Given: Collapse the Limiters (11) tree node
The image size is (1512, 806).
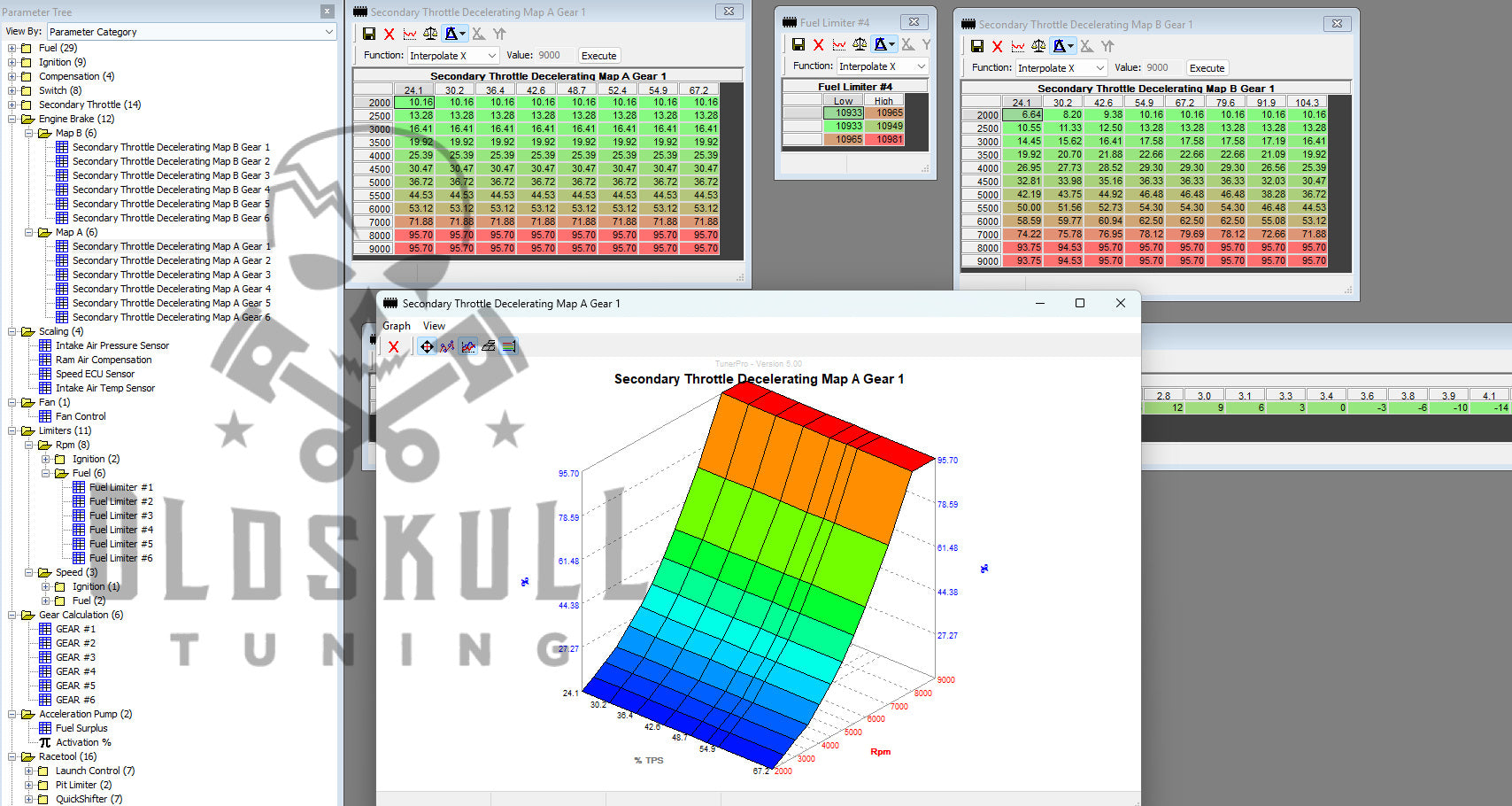Looking at the screenshot, I should 12,430.
